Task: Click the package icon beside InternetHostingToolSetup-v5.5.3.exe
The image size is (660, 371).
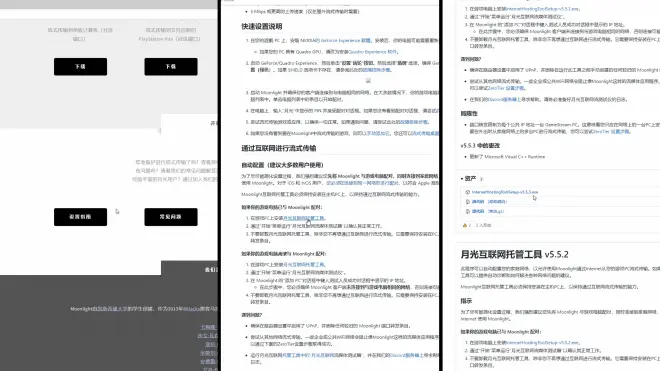Action: pos(467,192)
